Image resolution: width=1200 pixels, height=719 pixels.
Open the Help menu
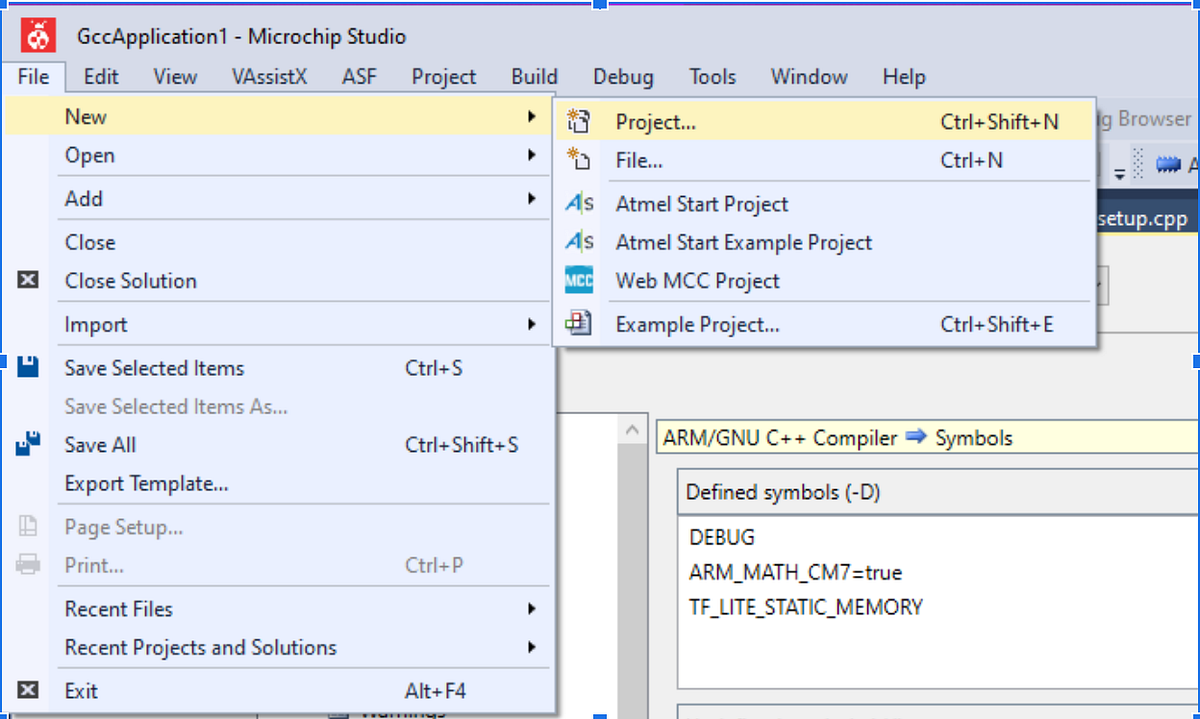pyautogui.click(x=904, y=77)
